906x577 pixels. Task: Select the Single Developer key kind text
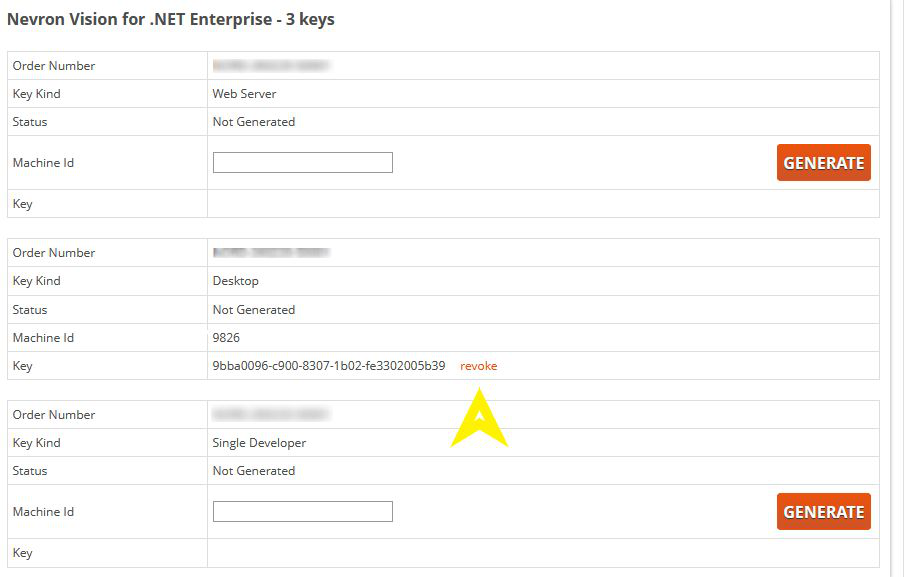click(259, 443)
